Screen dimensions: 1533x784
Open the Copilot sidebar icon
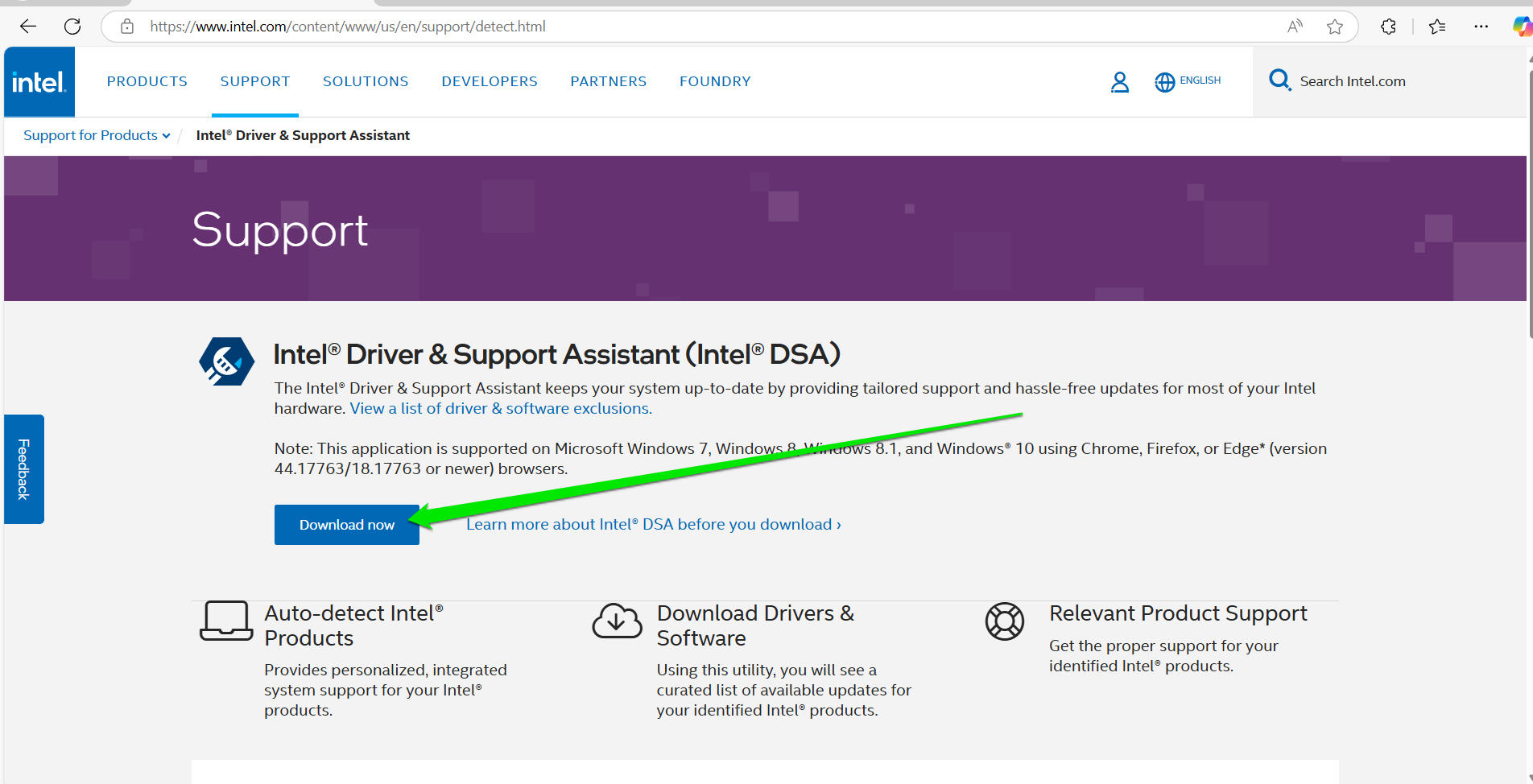(x=1522, y=27)
